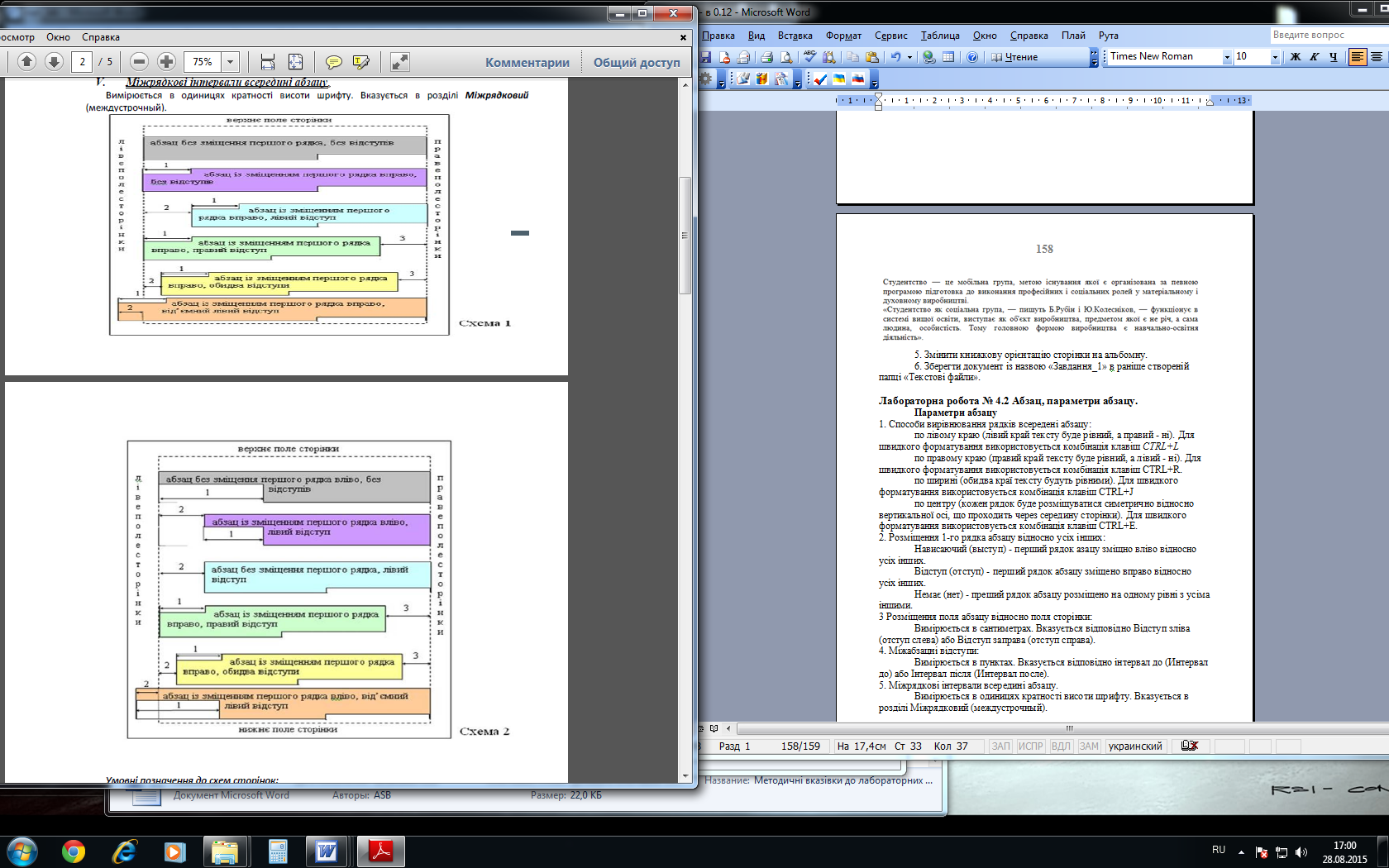1389x868 pixels.
Task: Click the first-line indent marker on Word ruler
Action: click(878, 97)
